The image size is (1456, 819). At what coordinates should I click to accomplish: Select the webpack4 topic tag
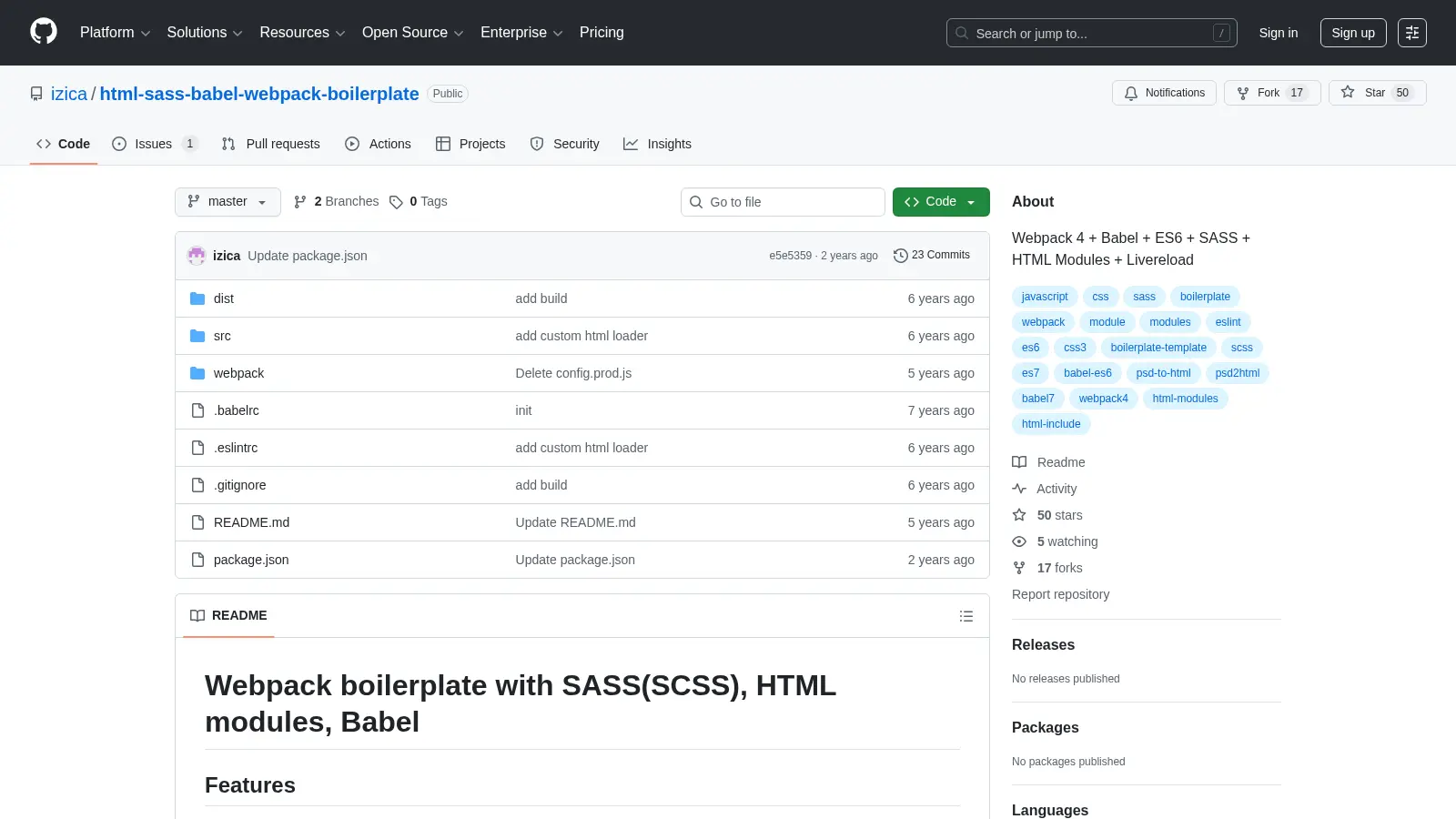tap(1103, 399)
